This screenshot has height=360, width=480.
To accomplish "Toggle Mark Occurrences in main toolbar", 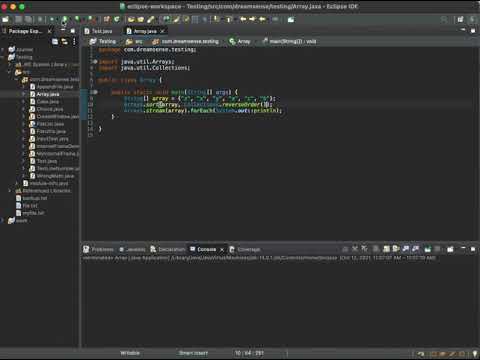I will (176, 19).
